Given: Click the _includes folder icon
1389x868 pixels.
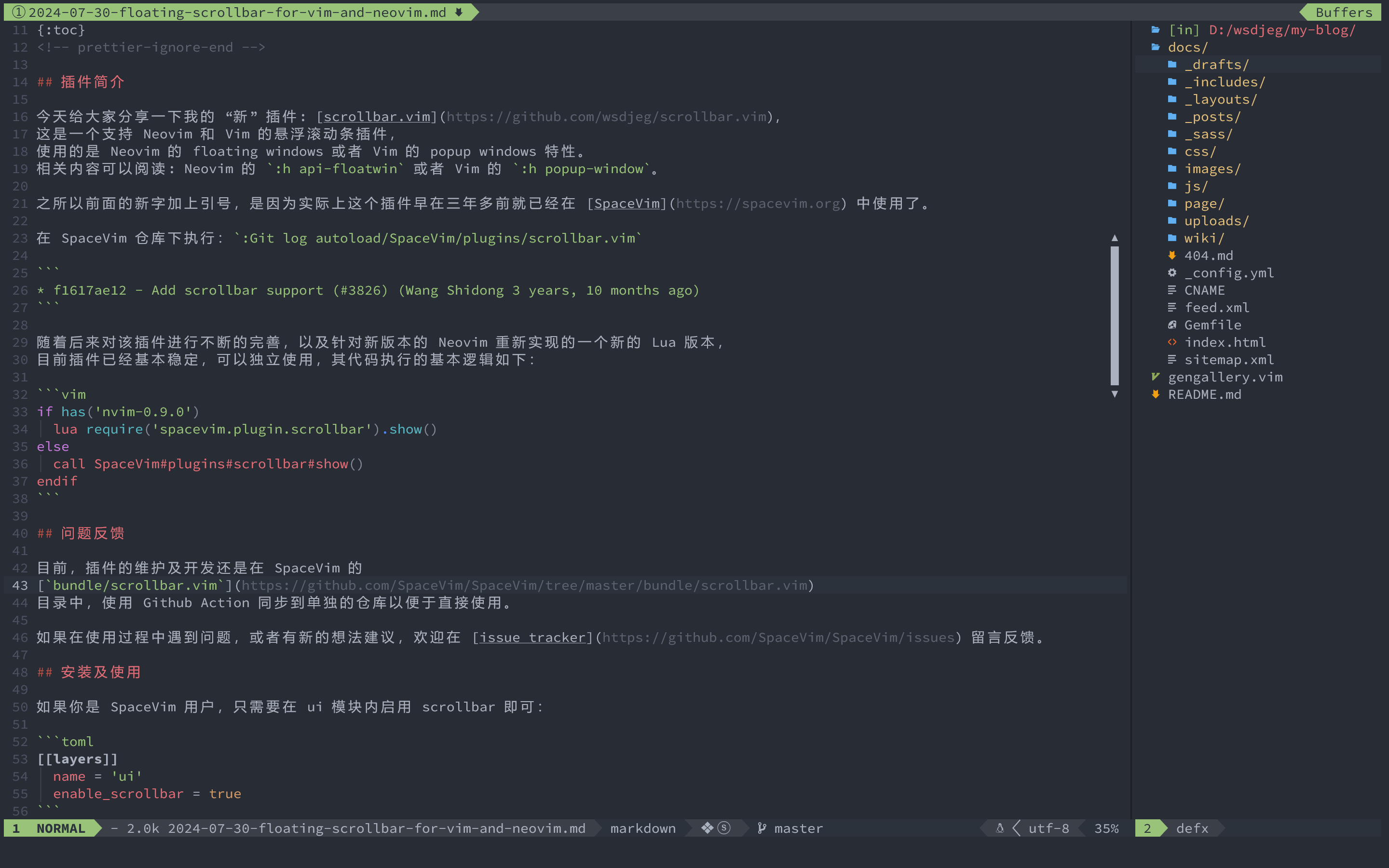Looking at the screenshot, I should coord(1172,81).
